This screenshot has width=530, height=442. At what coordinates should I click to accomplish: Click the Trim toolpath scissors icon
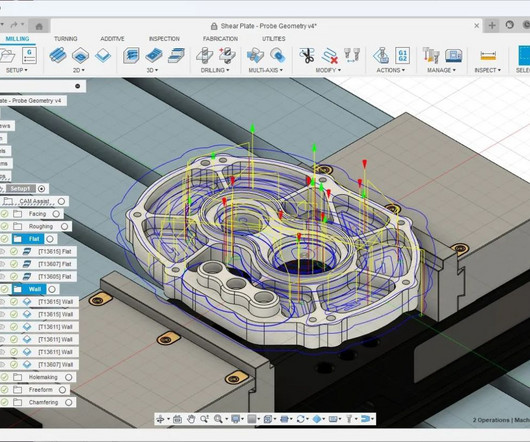(x=307, y=55)
